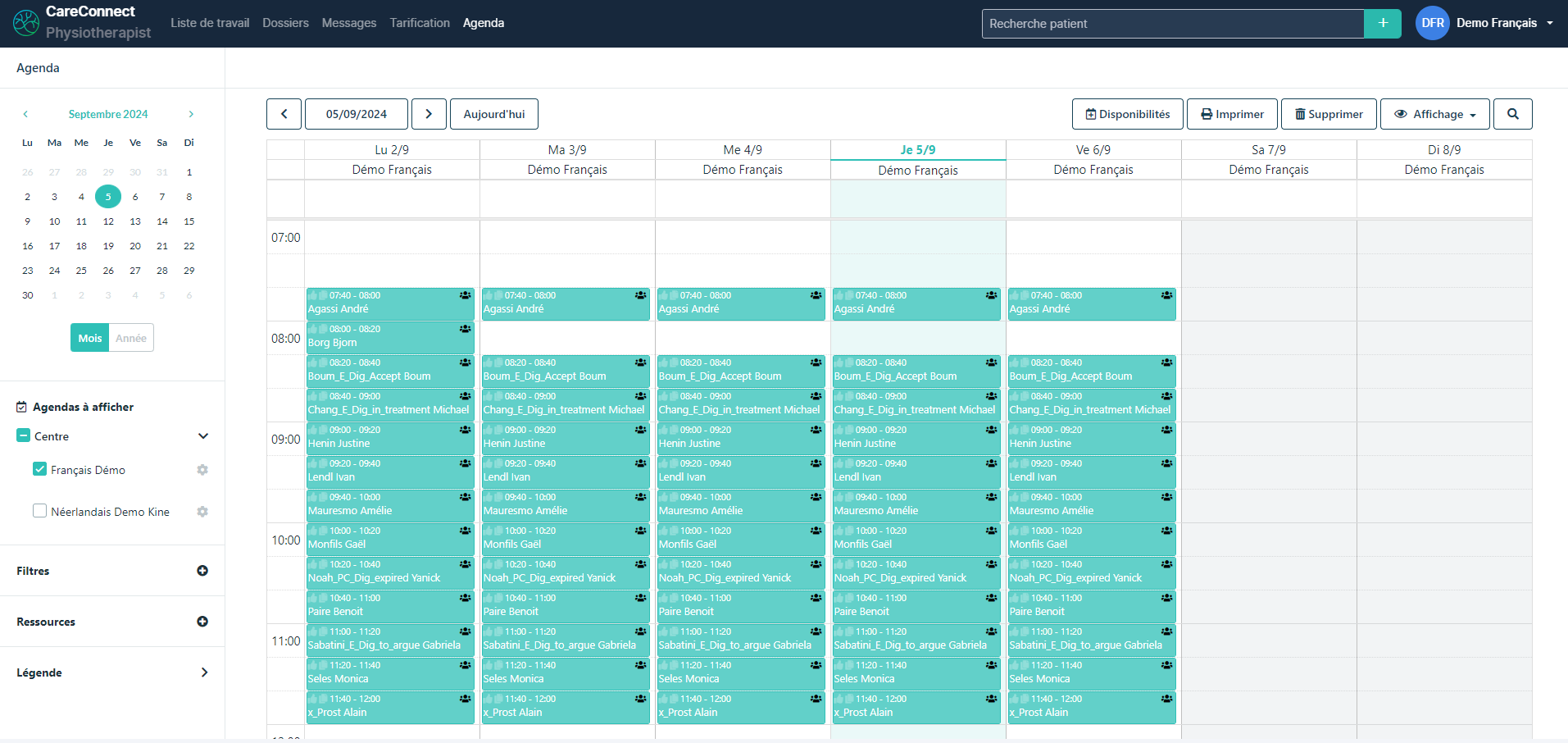Open settings gear for Néerlandais Demo Kine
1568x743 pixels.
pyautogui.click(x=202, y=512)
